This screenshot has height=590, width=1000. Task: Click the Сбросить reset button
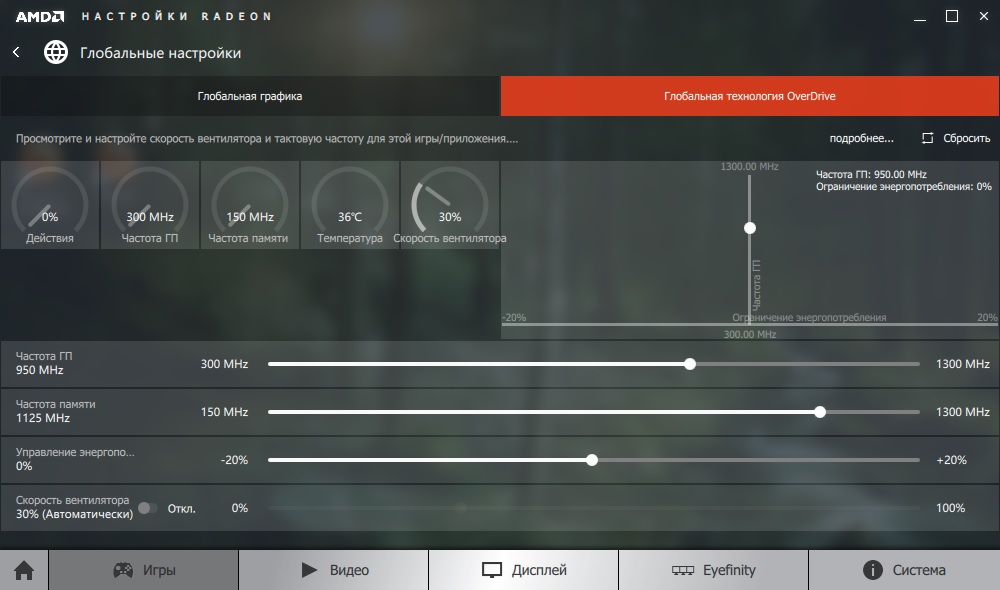pos(956,138)
